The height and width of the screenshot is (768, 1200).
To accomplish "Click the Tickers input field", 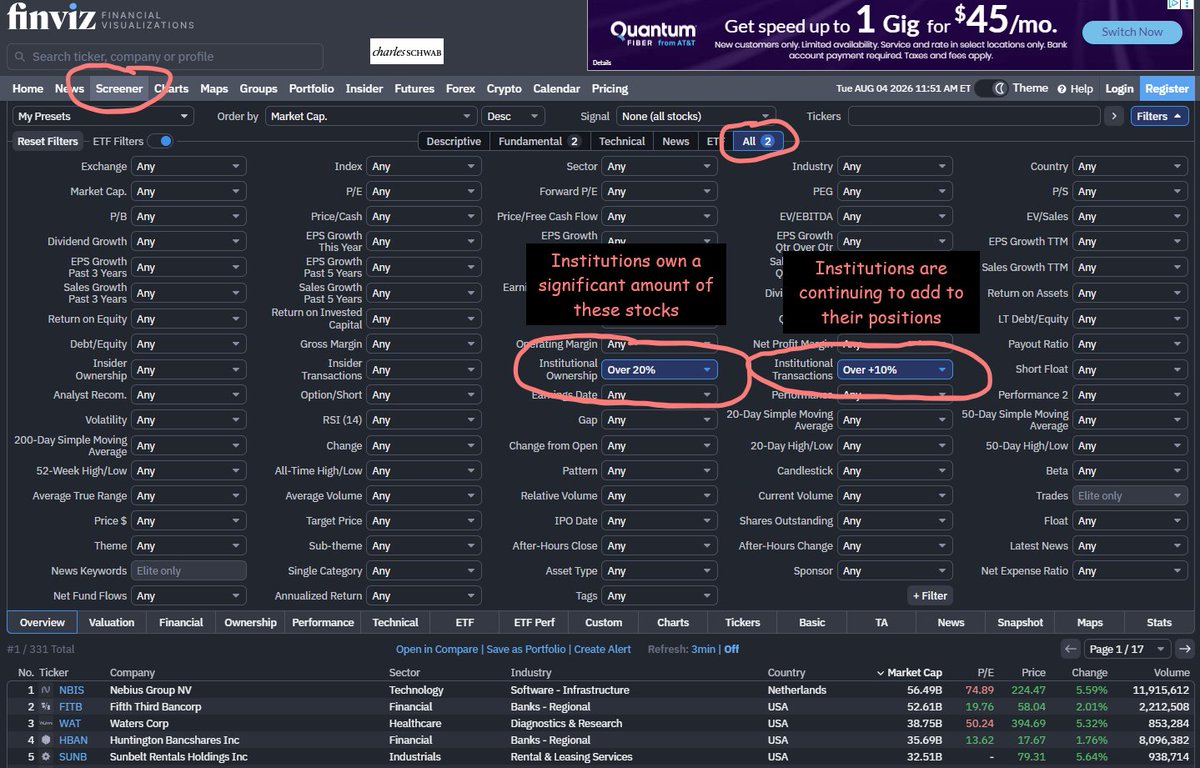I will click(973, 116).
